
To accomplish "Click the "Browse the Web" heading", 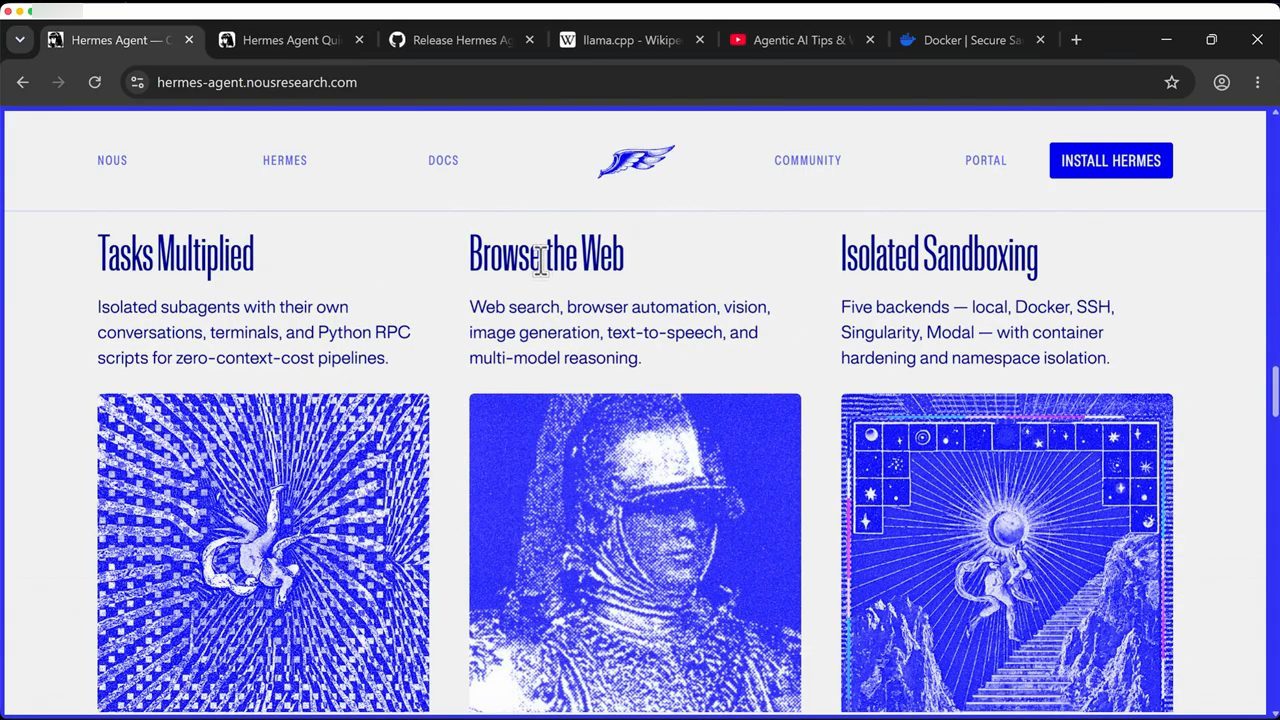I will (x=546, y=255).
